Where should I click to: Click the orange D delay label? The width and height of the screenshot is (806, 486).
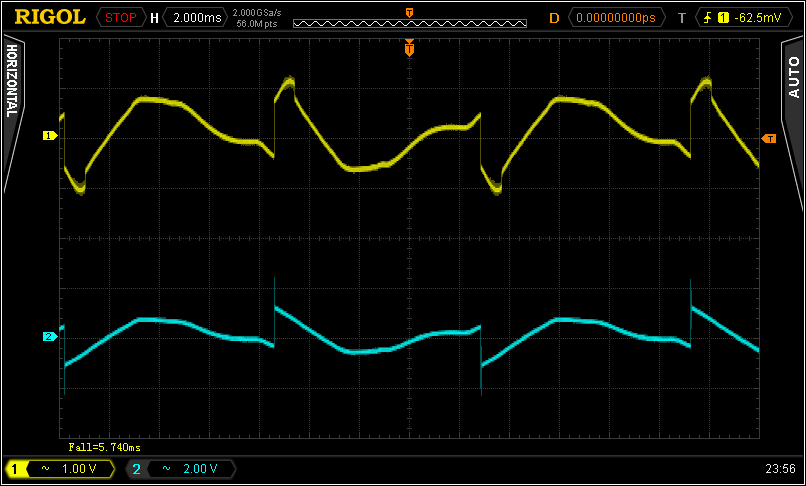(x=554, y=18)
